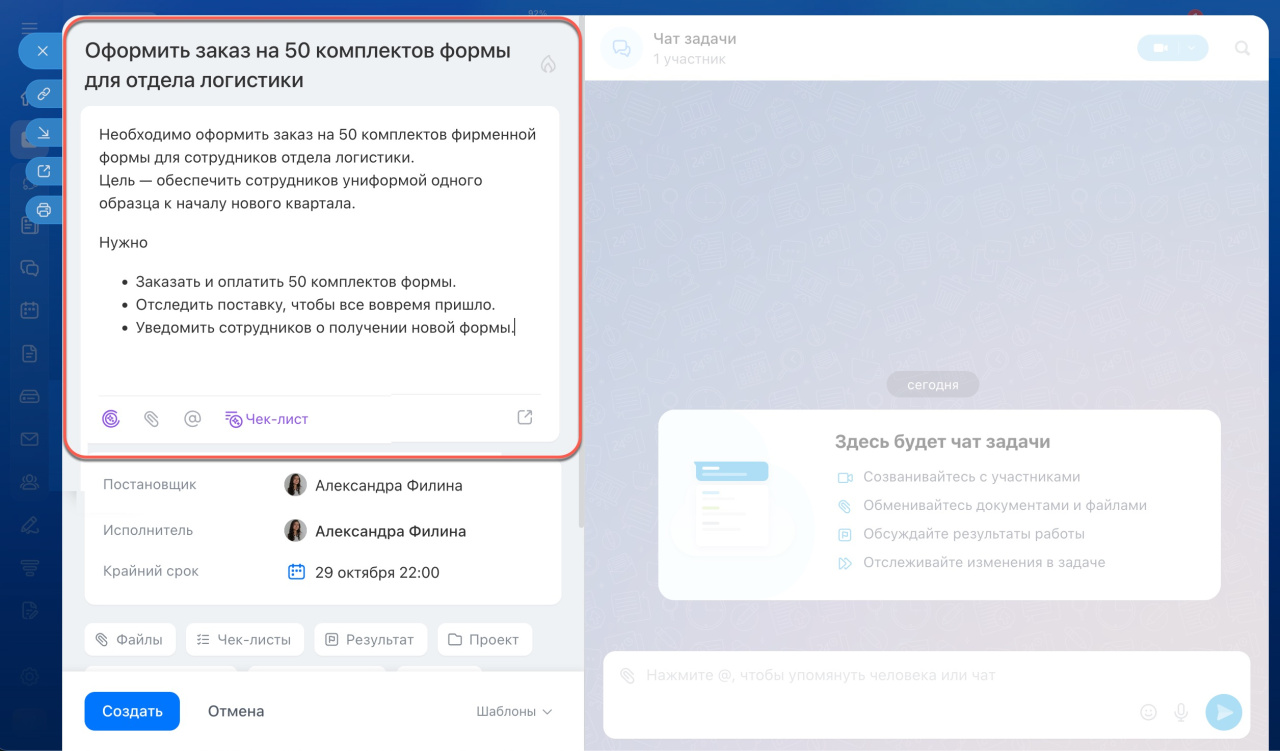Change deadline 29 октября 22:00
Image resolution: width=1280 pixels, height=751 pixels.
[376, 573]
